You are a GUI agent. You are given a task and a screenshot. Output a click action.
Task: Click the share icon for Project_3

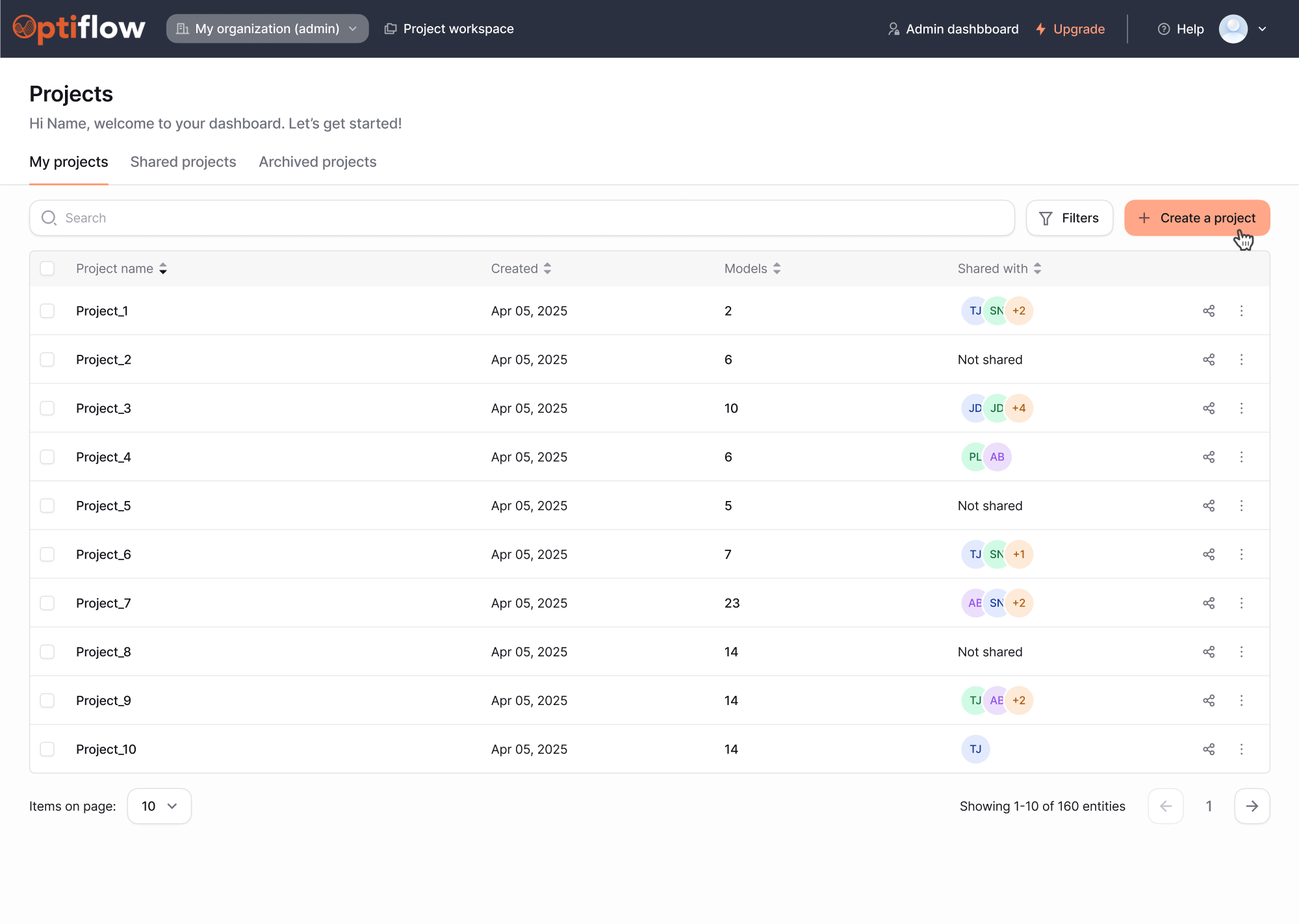1209,408
